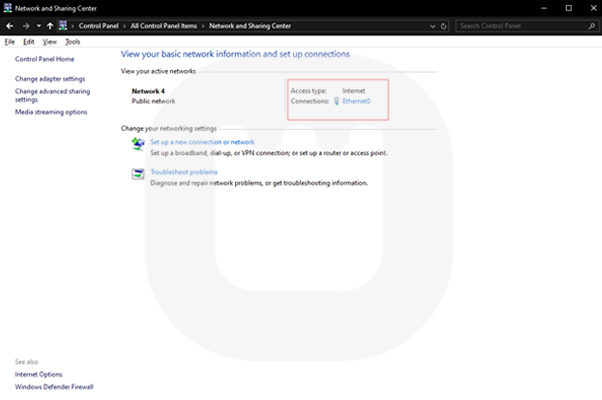Open the Tools menu
602x400 pixels.
point(73,42)
